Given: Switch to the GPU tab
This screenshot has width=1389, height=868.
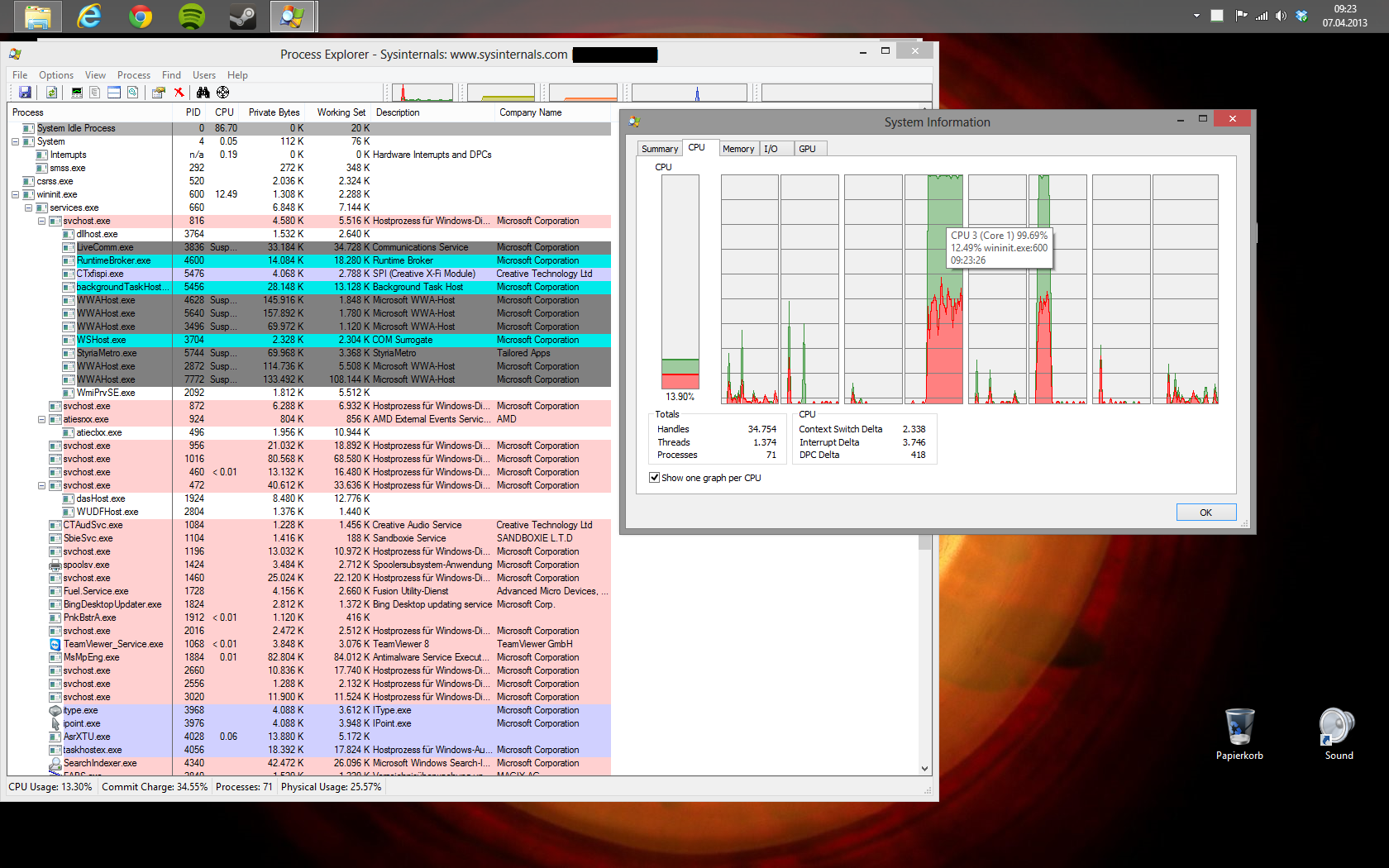Looking at the screenshot, I should click(808, 149).
